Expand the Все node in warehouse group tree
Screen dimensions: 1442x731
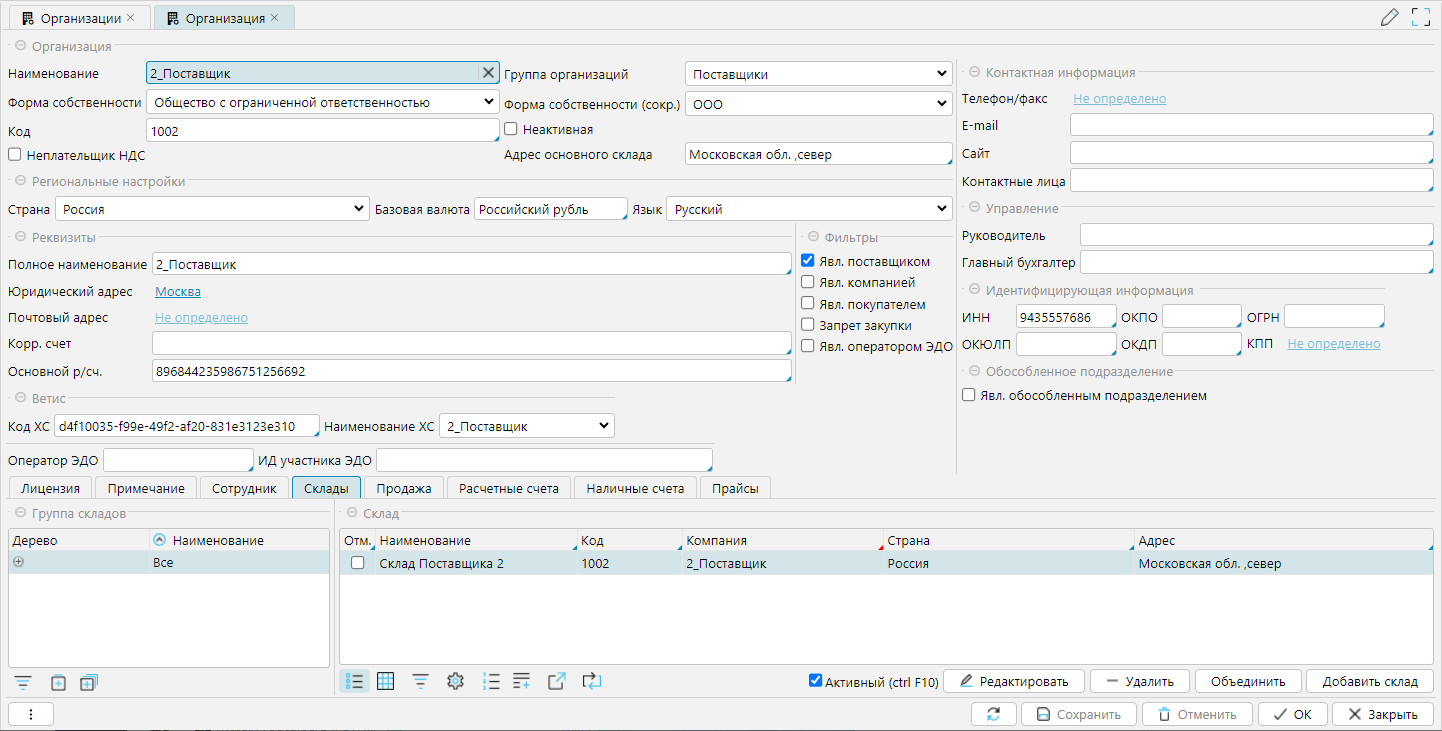(x=17, y=563)
